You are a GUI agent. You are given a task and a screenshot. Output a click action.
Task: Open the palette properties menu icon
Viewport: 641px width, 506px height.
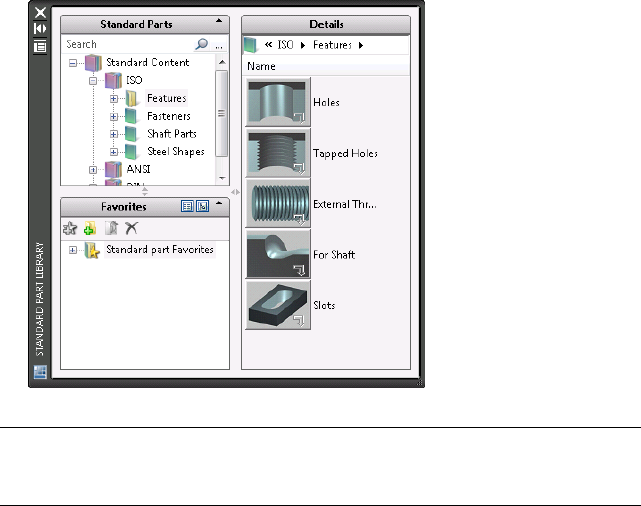(x=40, y=47)
